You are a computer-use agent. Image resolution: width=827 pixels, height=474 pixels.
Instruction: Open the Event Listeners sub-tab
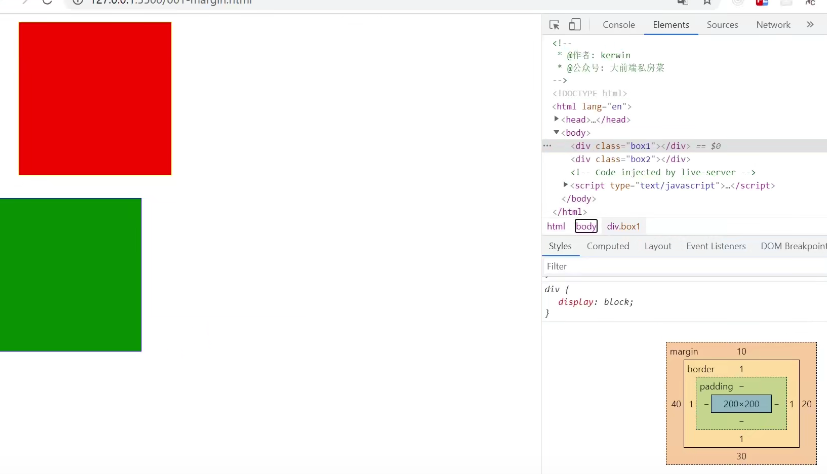716,246
